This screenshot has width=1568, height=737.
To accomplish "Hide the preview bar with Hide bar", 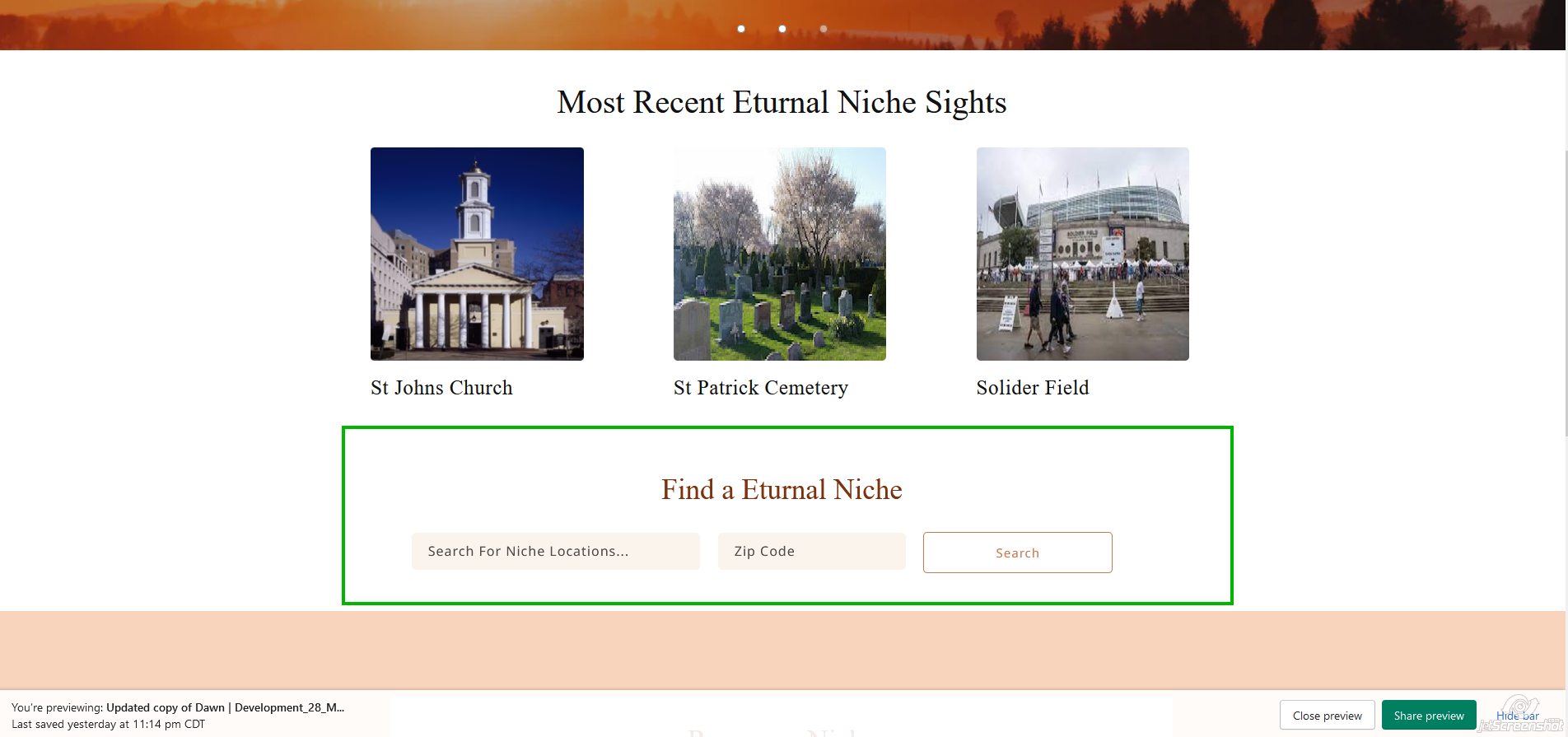I will (x=1517, y=716).
